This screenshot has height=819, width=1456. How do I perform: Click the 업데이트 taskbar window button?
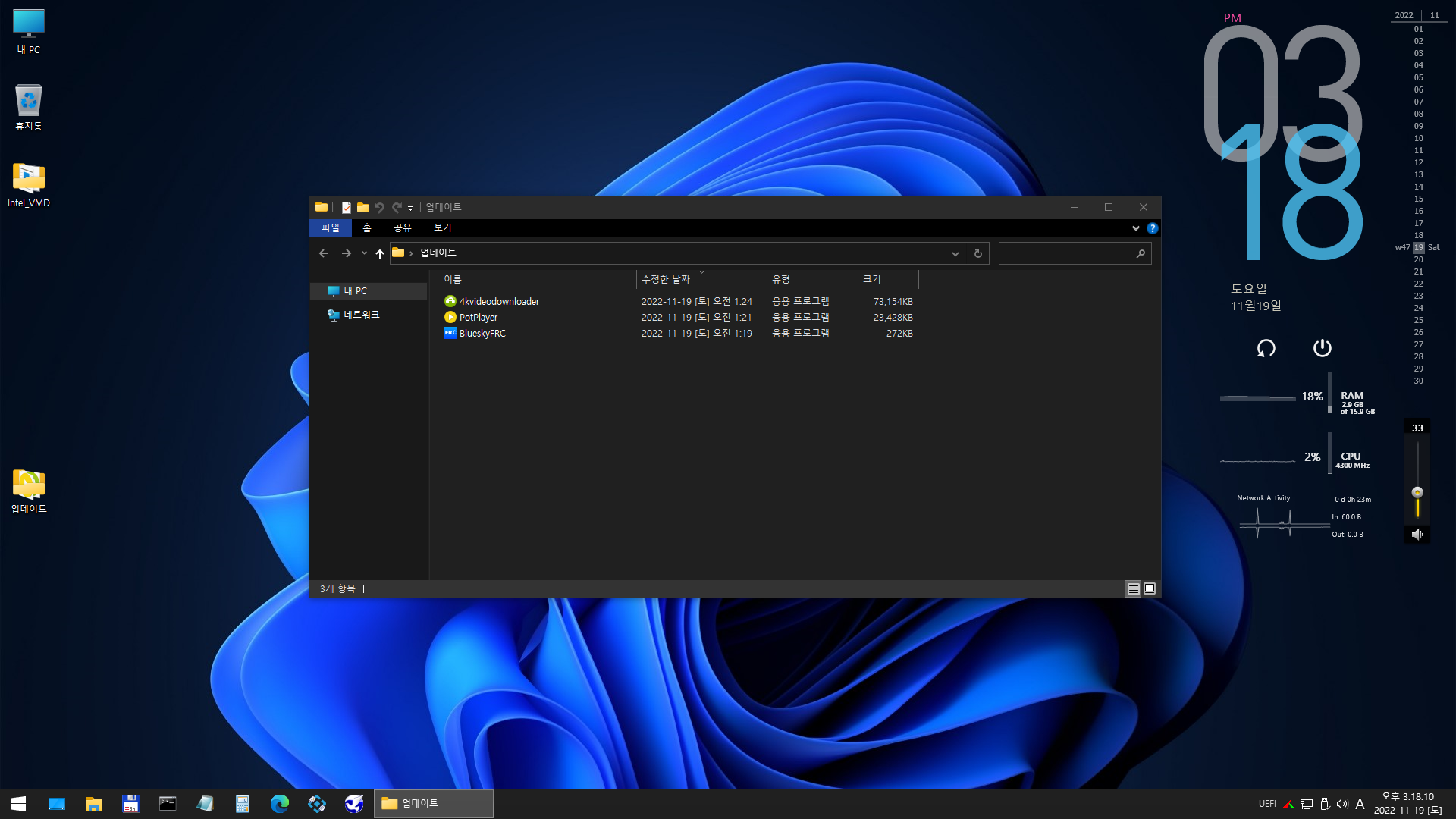434,804
